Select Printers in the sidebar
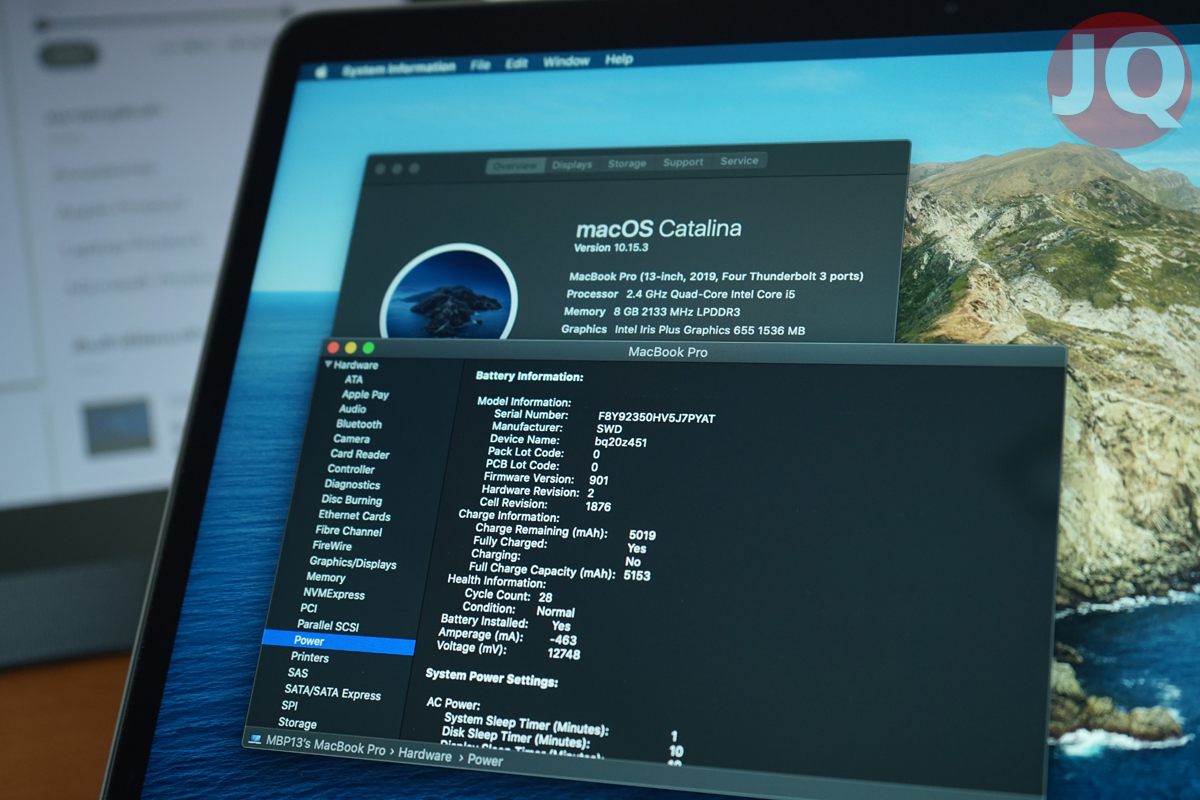Viewport: 1200px width, 800px height. 310,657
